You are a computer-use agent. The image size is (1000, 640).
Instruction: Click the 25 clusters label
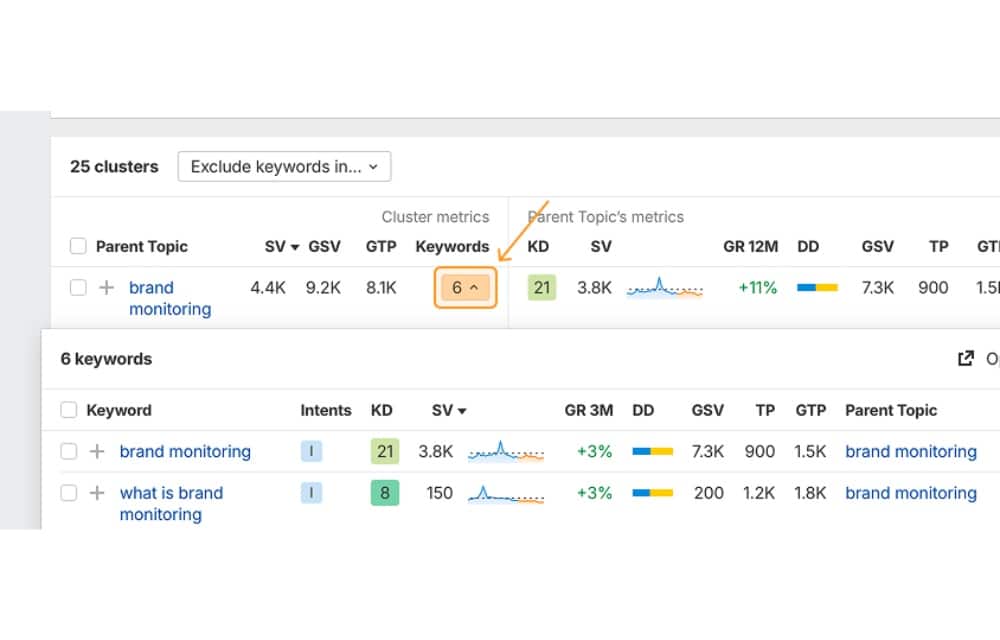tap(114, 166)
